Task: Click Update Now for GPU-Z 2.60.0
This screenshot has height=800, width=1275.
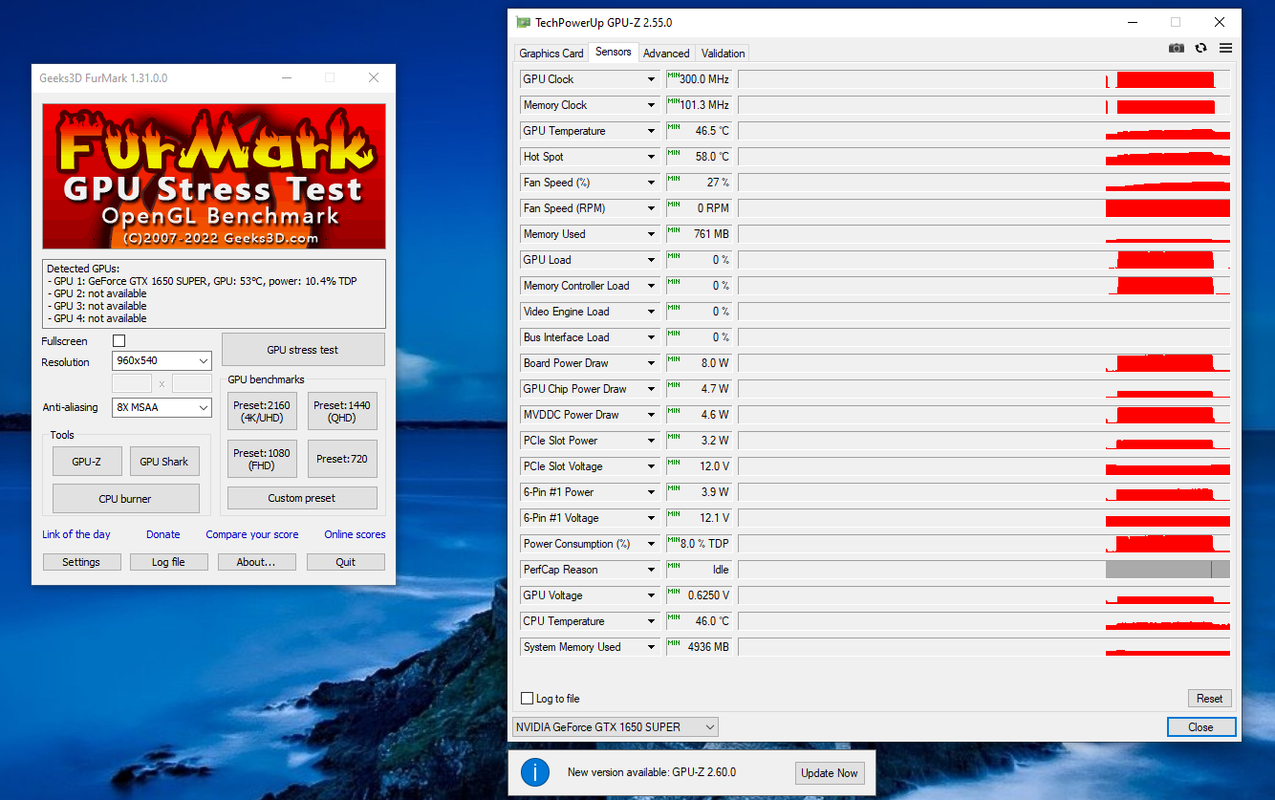Action: (x=829, y=773)
